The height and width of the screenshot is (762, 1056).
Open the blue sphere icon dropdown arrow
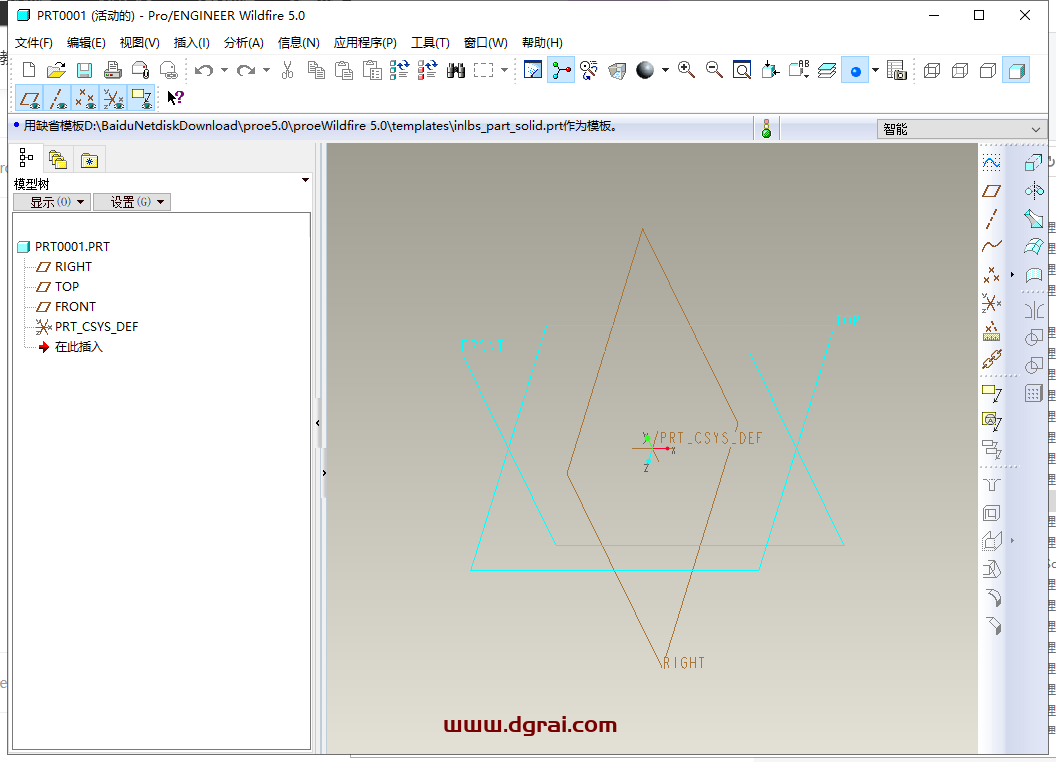(875, 70)
